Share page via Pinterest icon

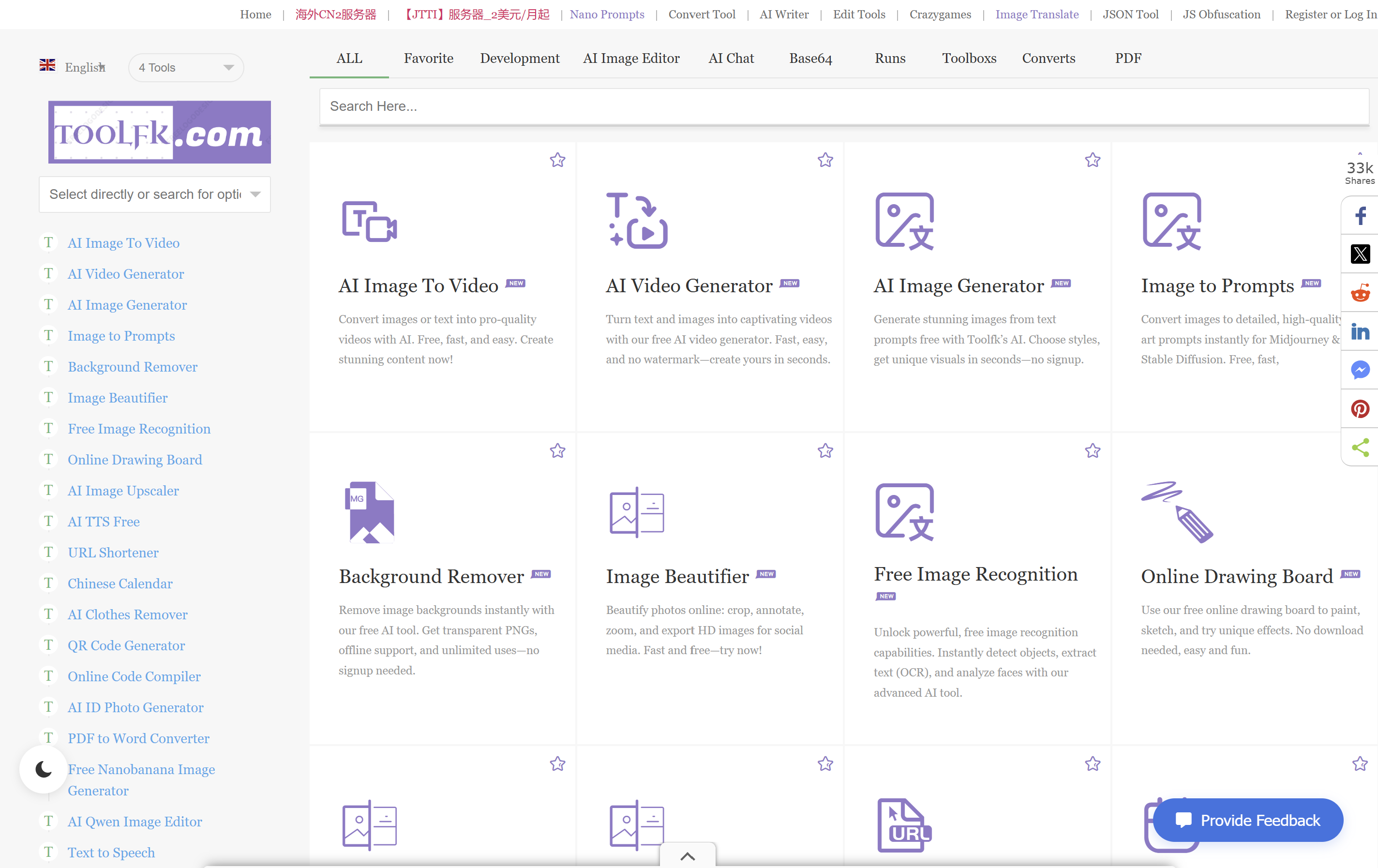tap(1360, 408)
